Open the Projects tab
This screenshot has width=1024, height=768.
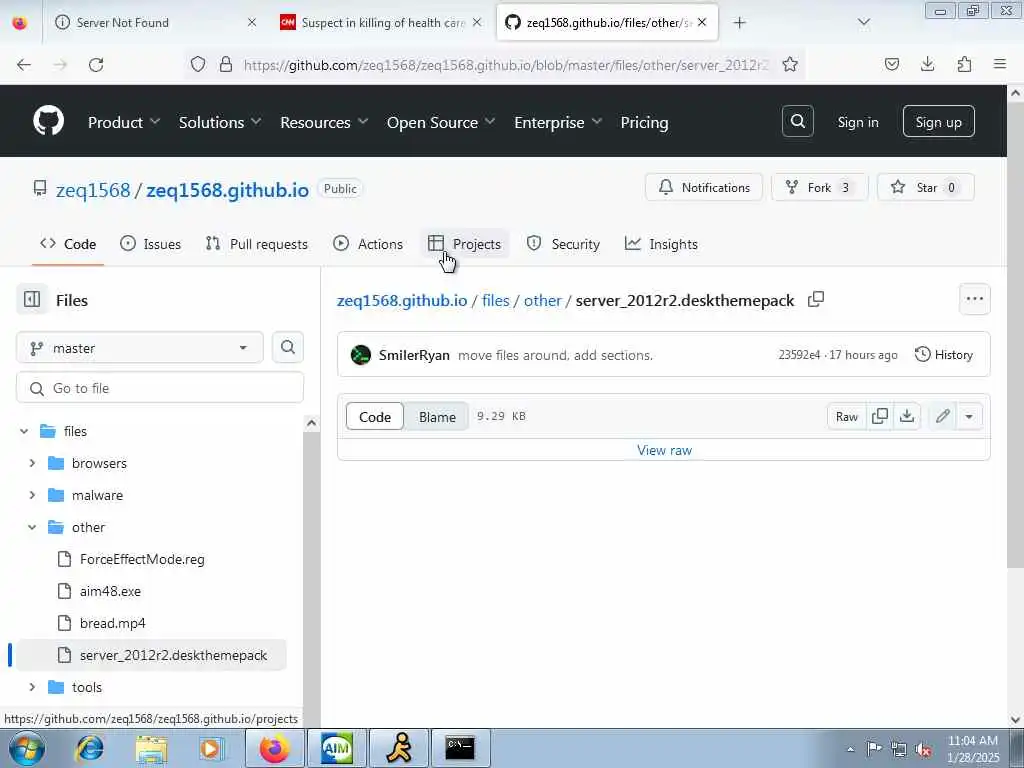click(465, 244)
